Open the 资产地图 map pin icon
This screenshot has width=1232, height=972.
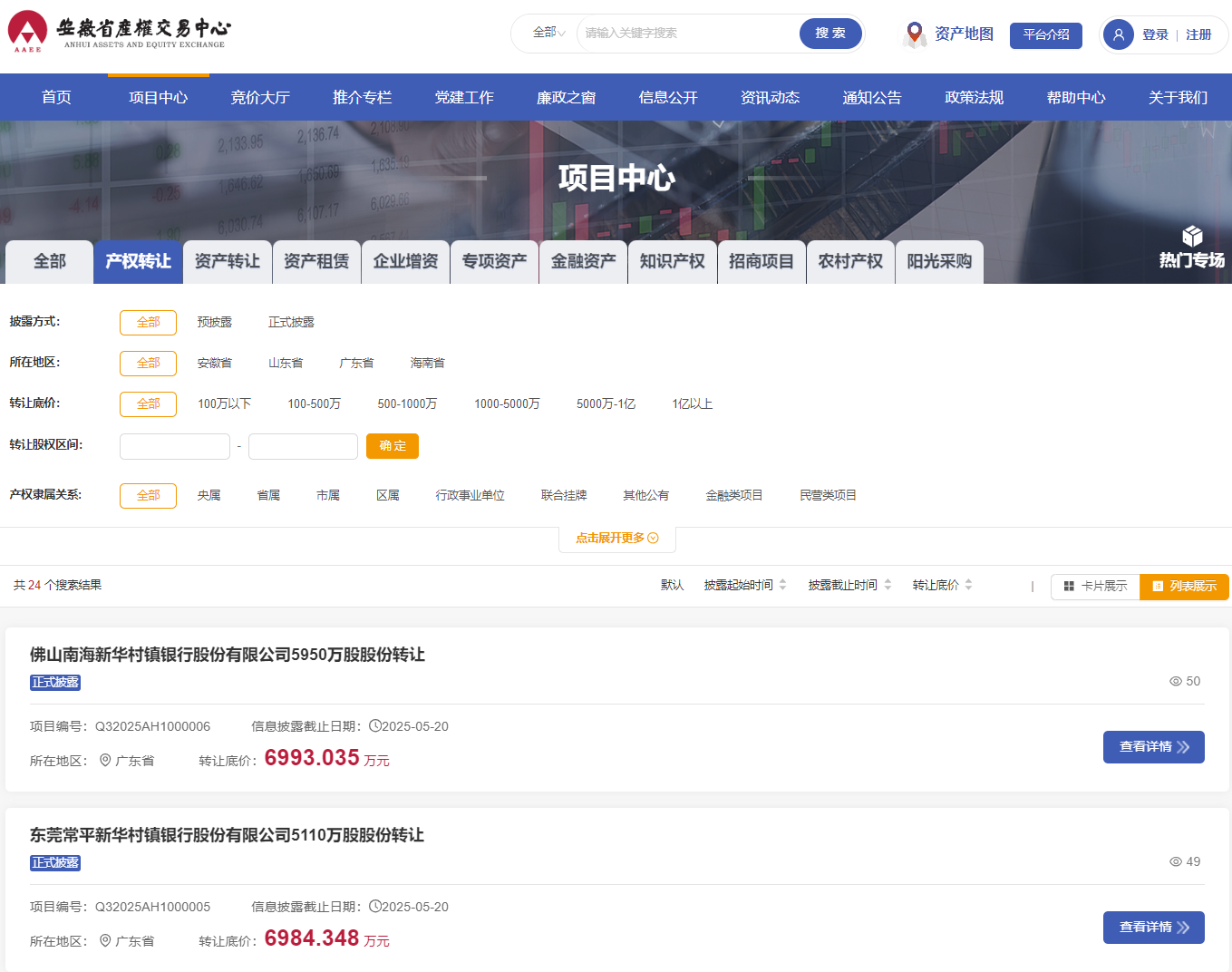click(x=915, y=34)
